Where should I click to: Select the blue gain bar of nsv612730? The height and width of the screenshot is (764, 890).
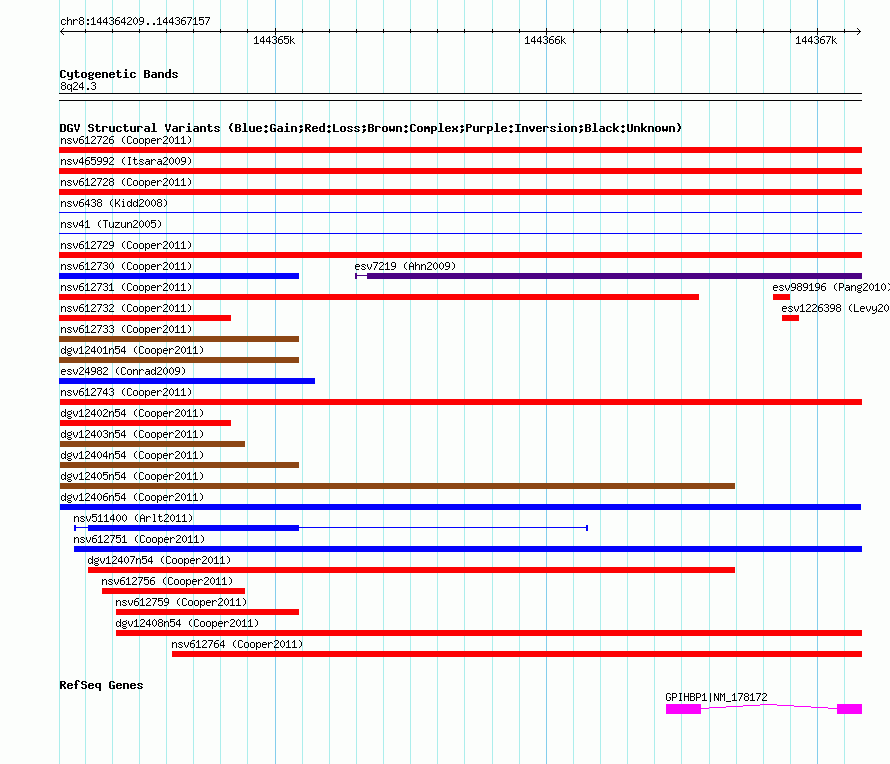click(x=179, y=276)
